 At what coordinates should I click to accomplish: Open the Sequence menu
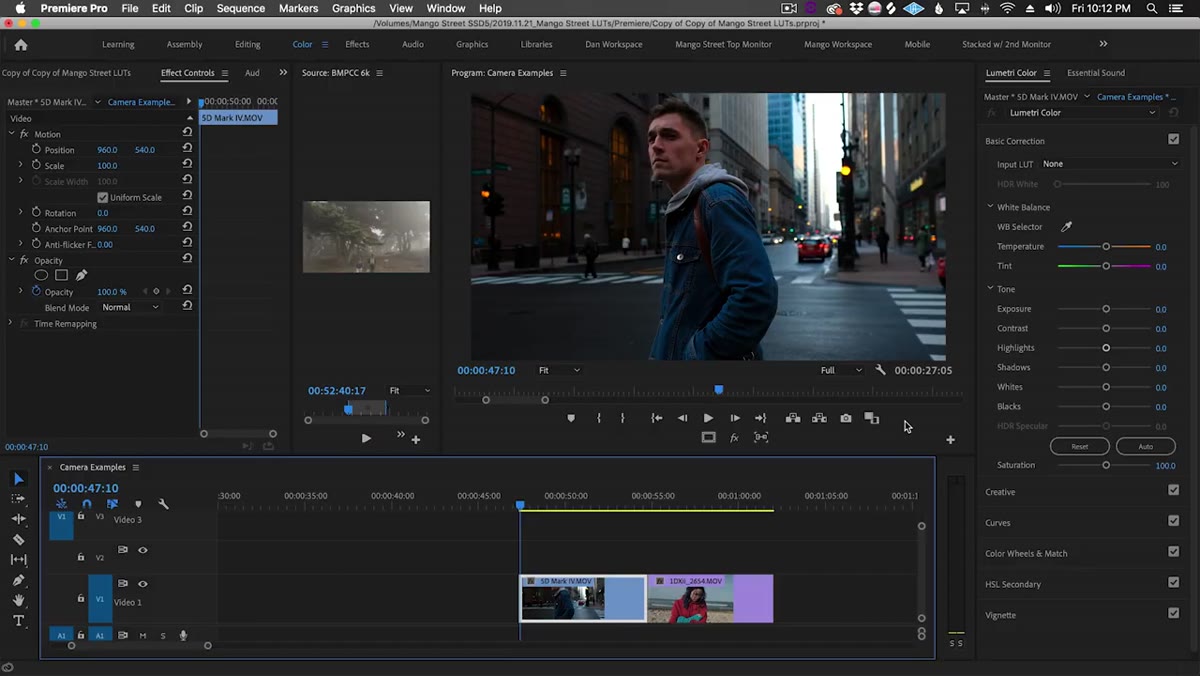click(x=240, y=8)
